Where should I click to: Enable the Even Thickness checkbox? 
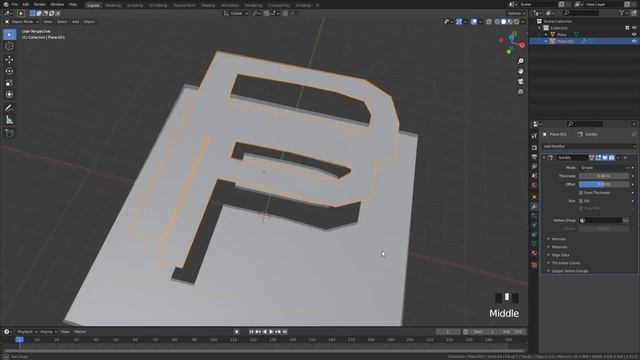[581, 193]
